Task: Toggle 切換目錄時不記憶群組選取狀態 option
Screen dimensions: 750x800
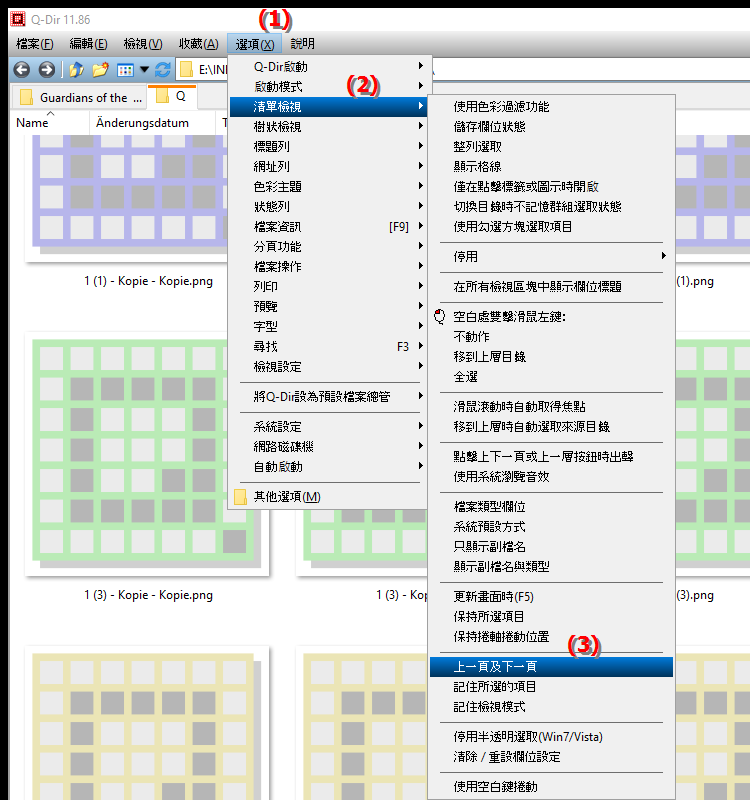Action: tap(552, 207)
